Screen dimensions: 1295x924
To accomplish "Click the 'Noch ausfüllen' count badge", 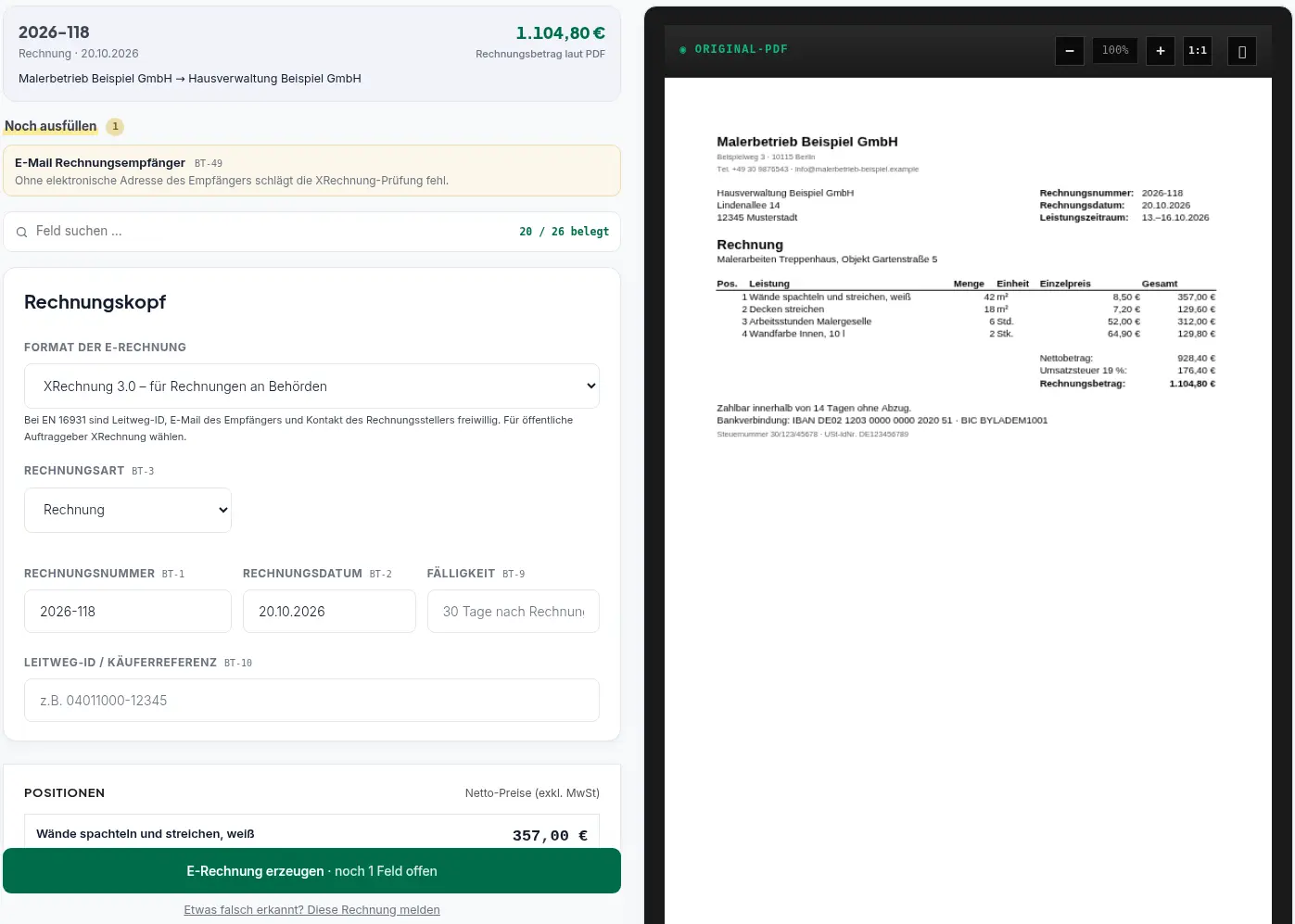I will tap(115, 126).
